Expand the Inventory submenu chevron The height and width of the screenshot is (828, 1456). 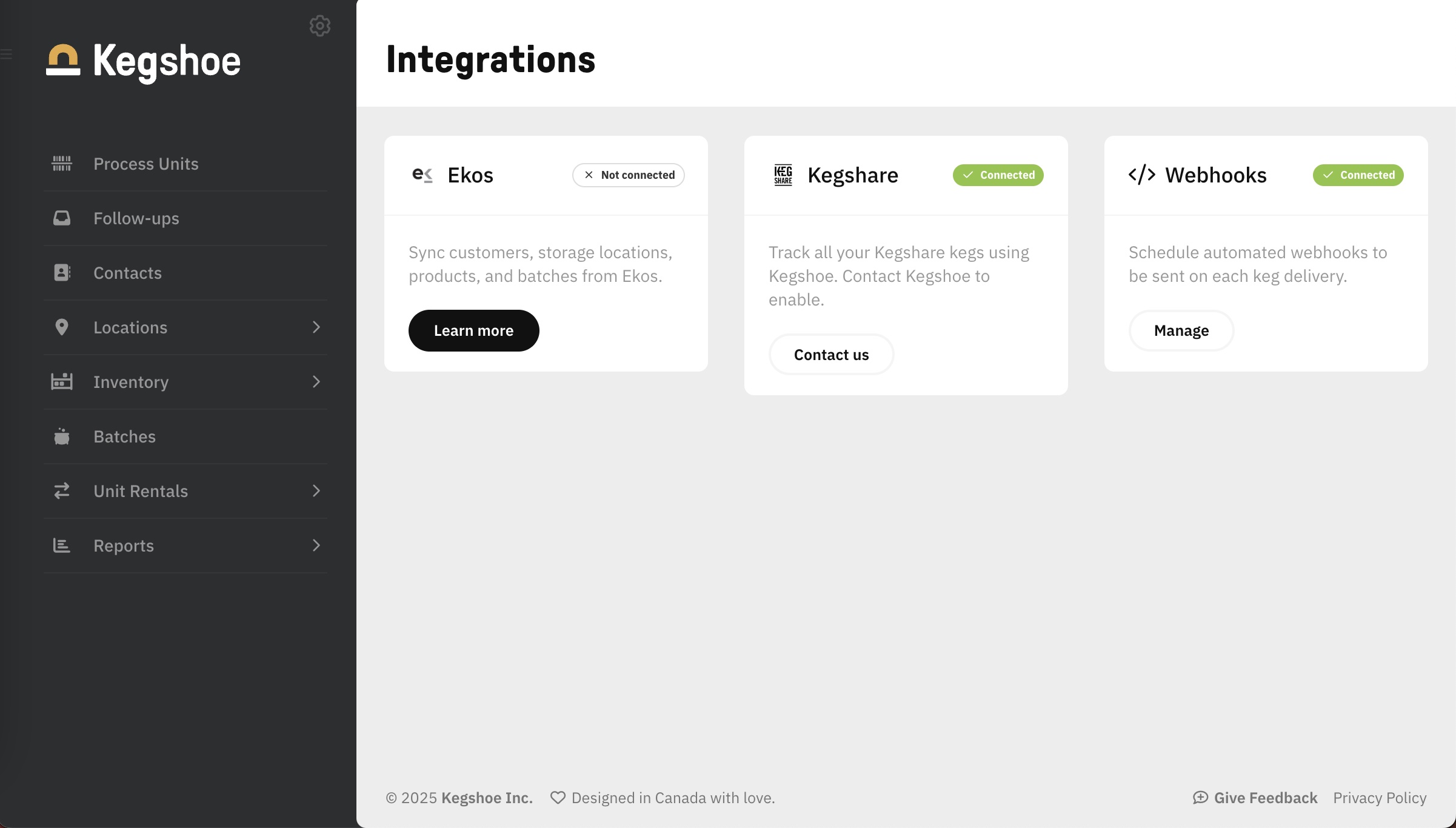coord(316,382)
